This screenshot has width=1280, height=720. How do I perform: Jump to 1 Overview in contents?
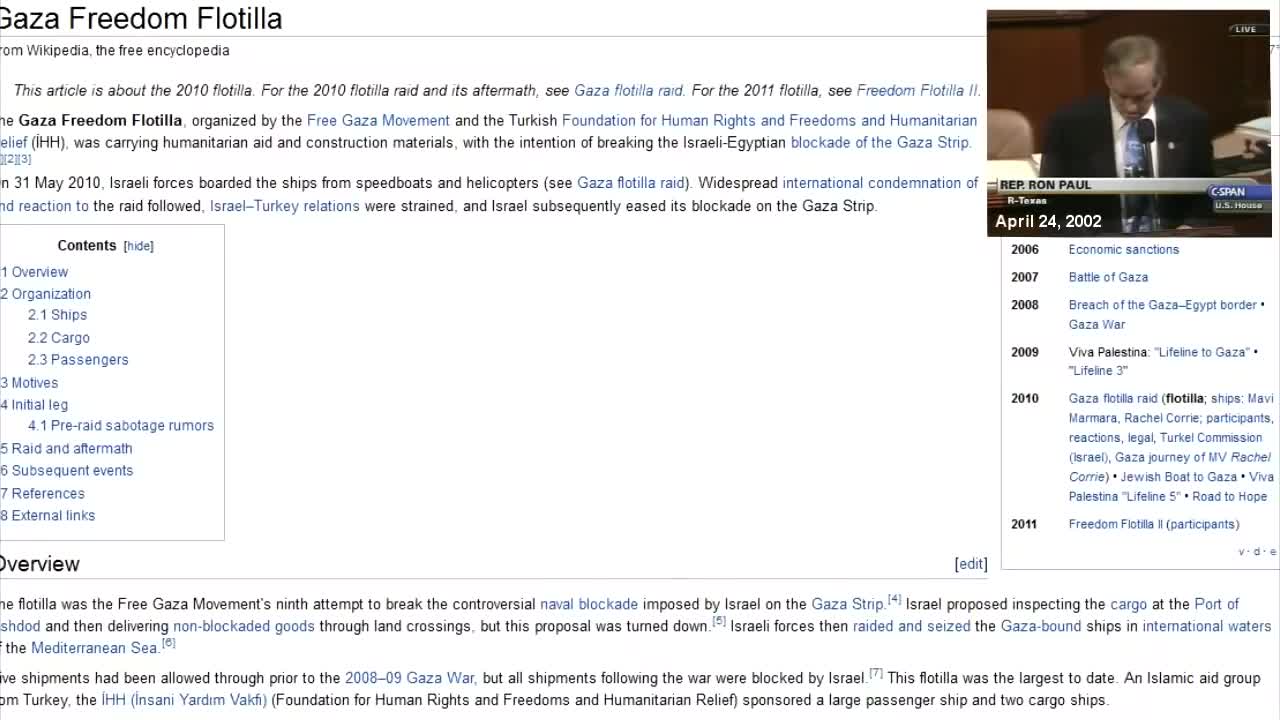tap(35, 272)
